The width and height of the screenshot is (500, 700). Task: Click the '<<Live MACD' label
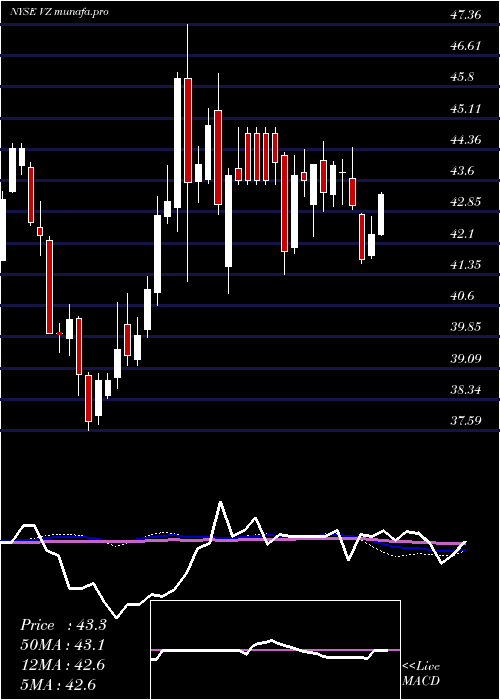pos(421,673)
